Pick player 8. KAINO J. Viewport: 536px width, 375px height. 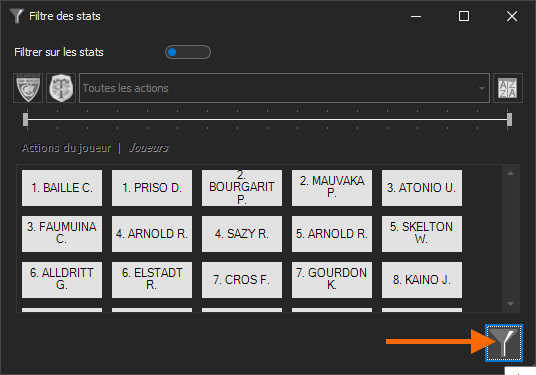tap(422, 280)
